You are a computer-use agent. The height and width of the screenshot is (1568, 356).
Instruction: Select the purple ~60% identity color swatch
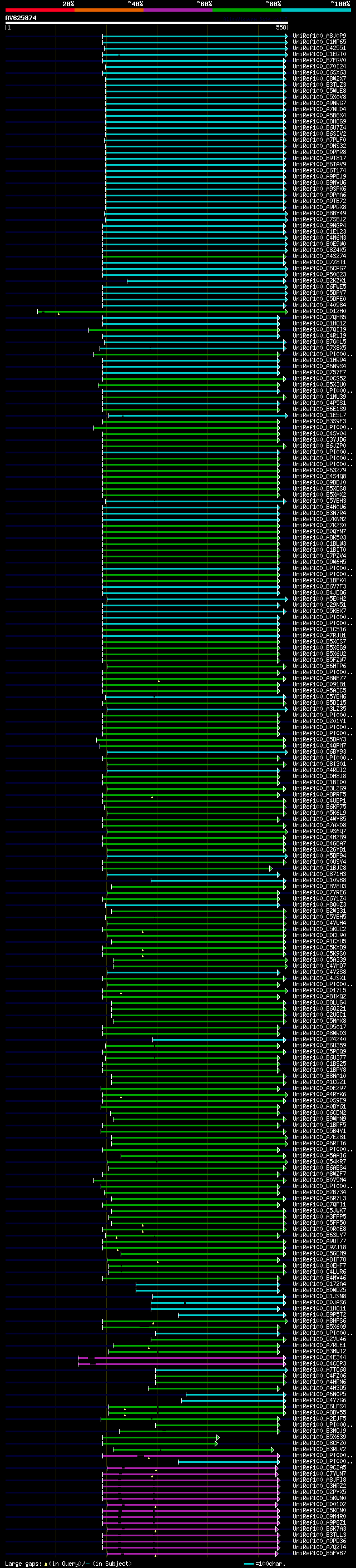[x=179, y=10]
